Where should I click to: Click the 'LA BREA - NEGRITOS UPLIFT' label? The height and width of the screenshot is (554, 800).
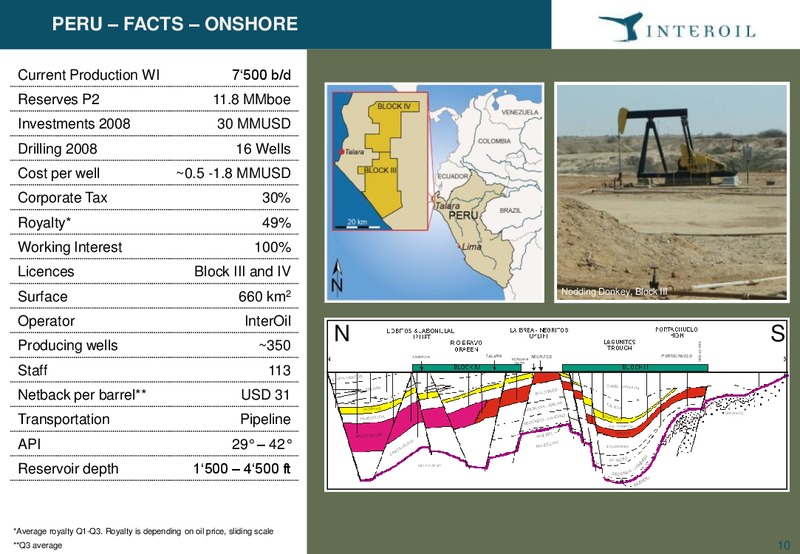click(539, 333)
